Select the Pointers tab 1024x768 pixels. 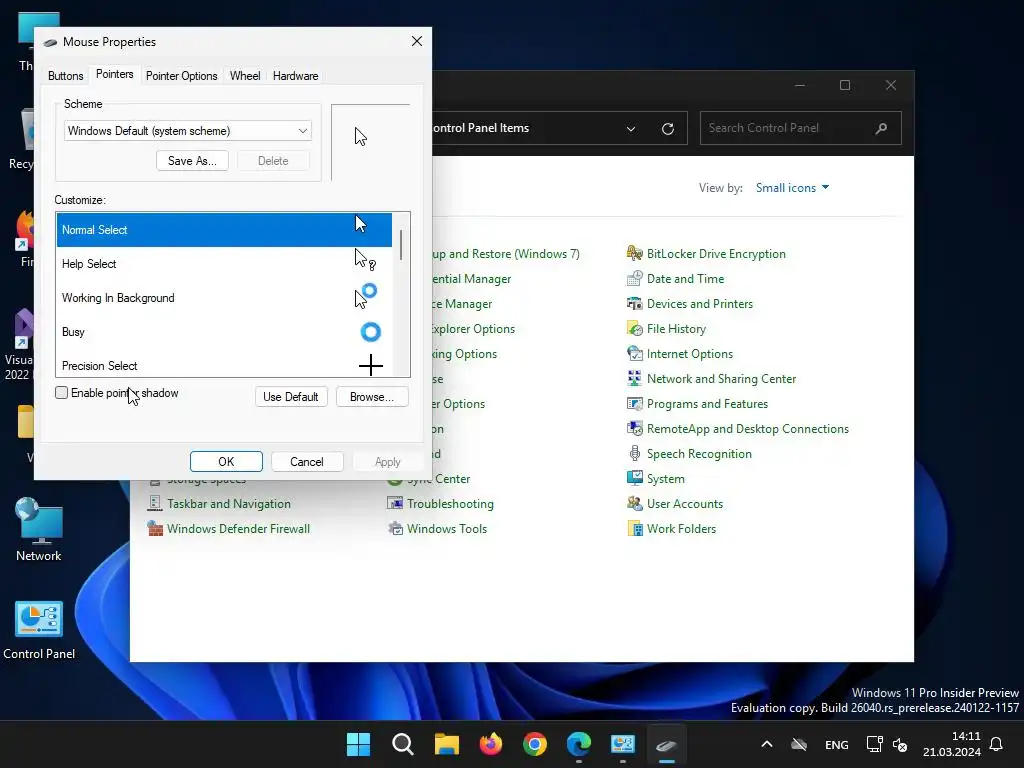[x=114, y=74]
